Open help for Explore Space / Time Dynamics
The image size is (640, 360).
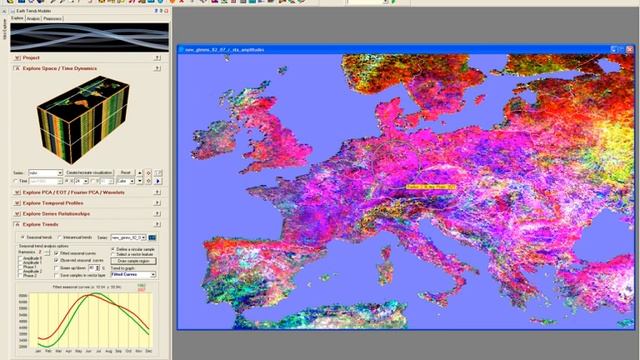coord(157,69)
